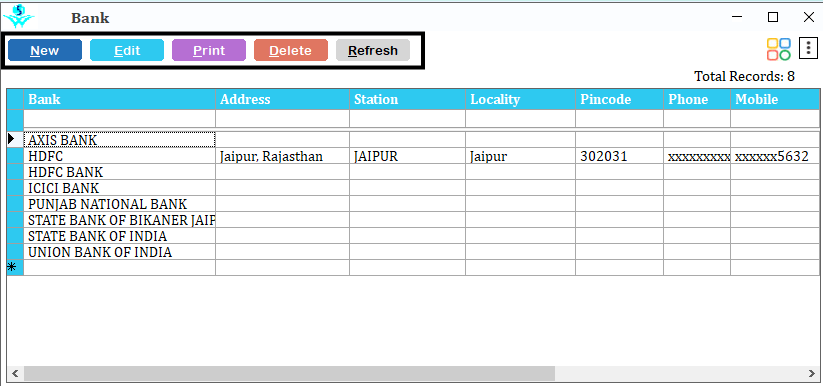Click the Edit button
The width and height of the screenshot is (823, 386).
point(127,50)
